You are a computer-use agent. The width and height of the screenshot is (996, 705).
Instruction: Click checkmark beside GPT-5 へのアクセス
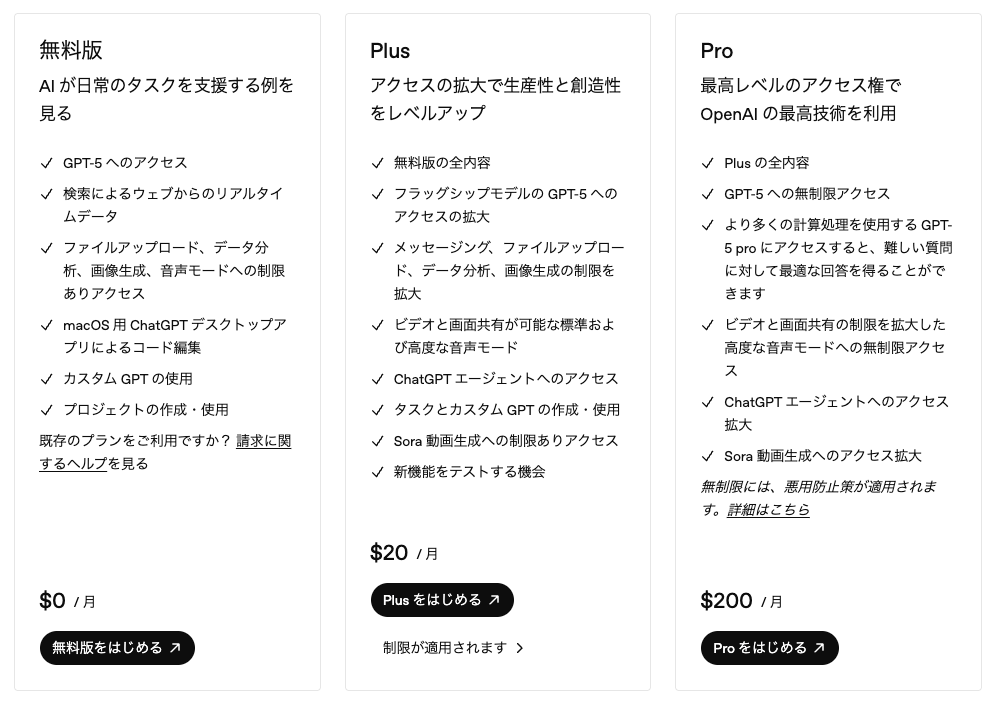point(46,163)
